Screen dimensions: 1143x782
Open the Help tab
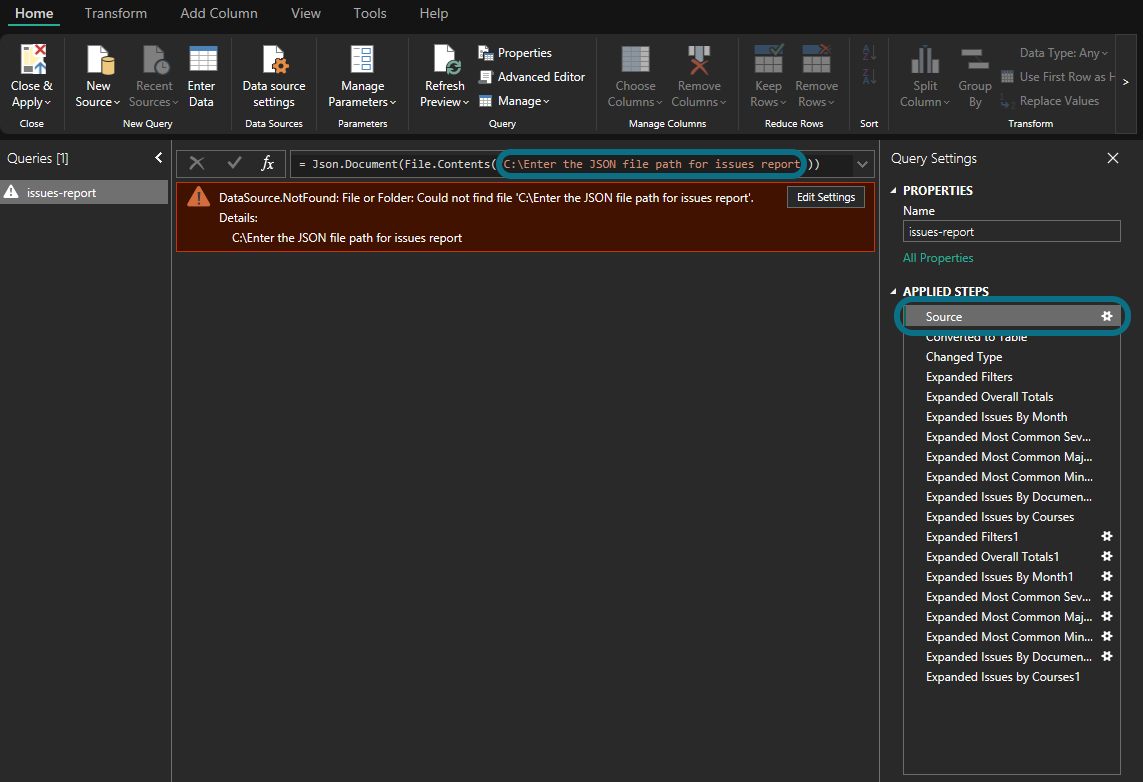pyautogui.click(x=434, y=13)
